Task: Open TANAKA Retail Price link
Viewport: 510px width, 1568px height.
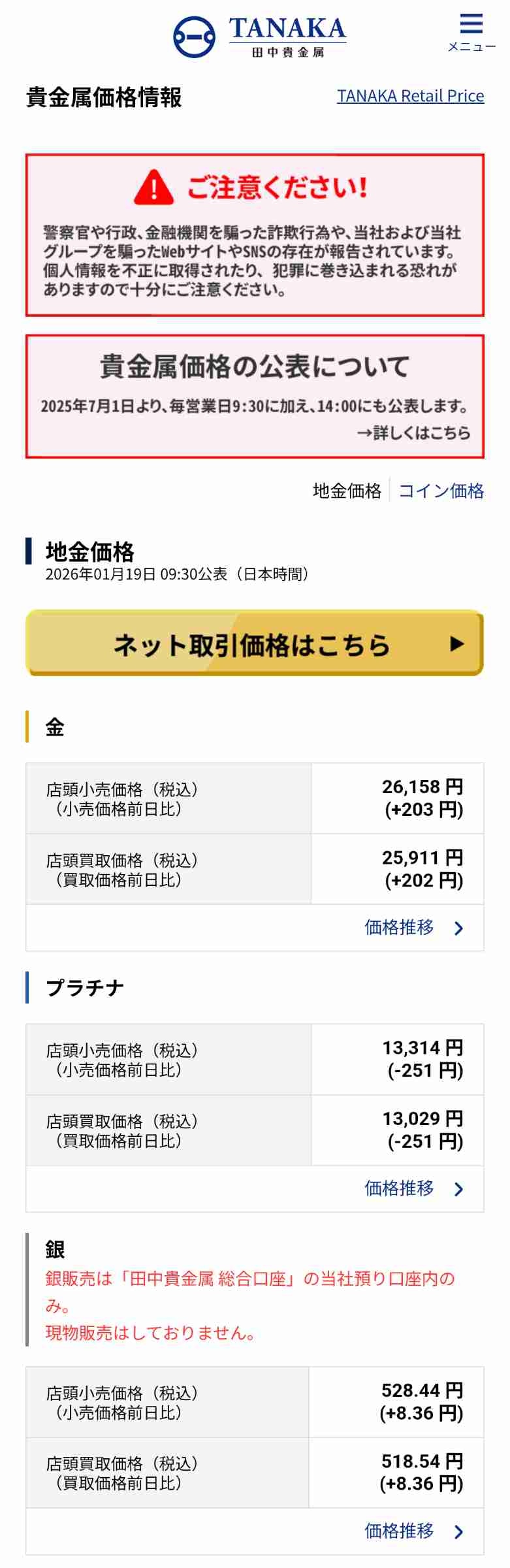Action: point(410,96)
